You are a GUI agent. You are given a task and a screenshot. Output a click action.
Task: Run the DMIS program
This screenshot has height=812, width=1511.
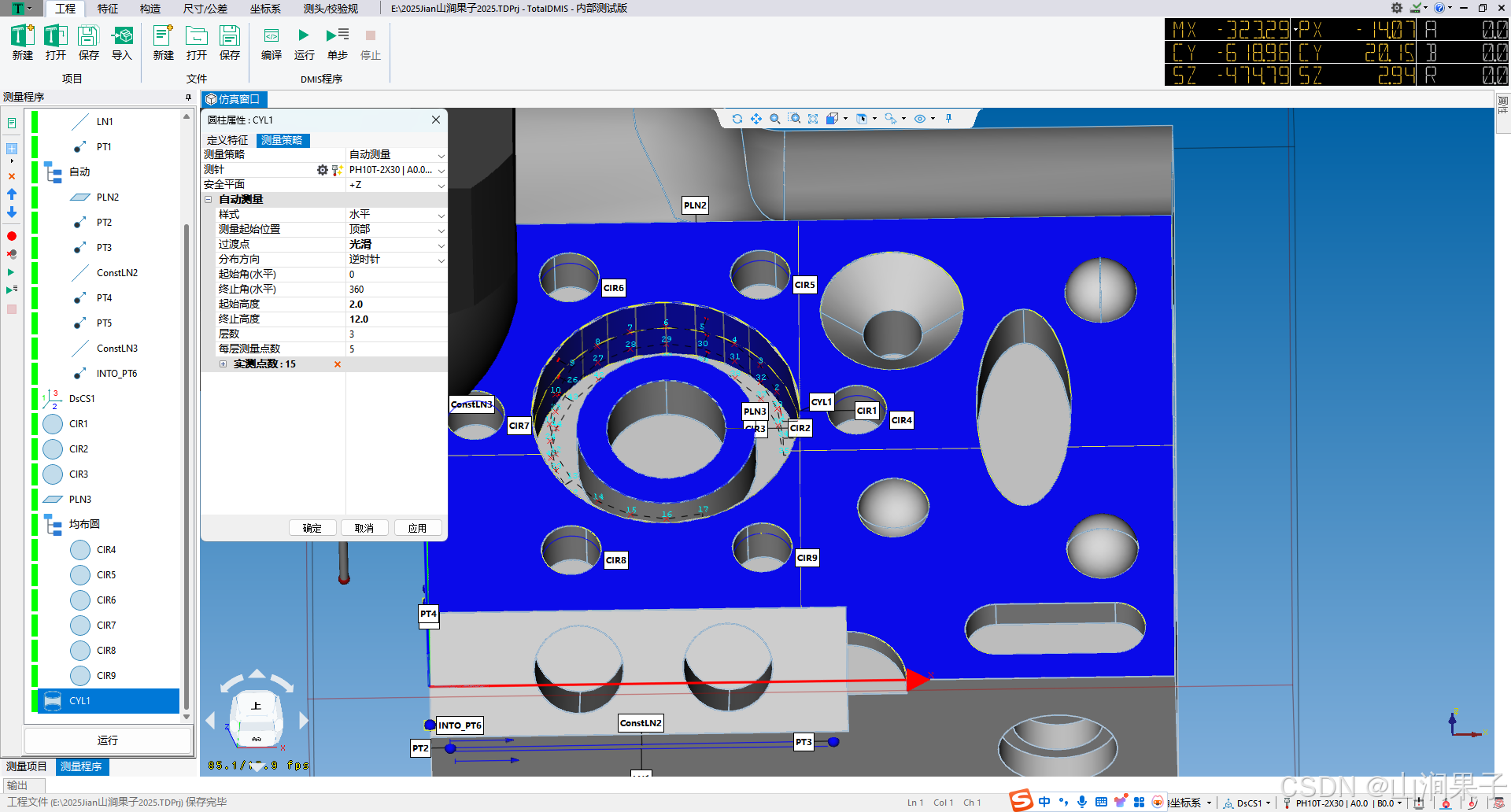304,42
